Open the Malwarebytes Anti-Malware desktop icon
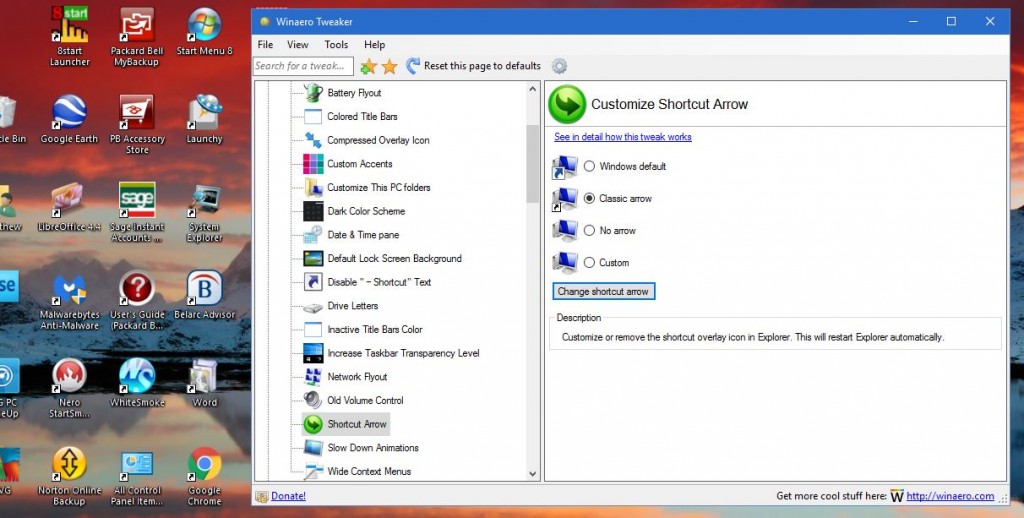The height and width of the screenshot is (518, 1024). (69, 300)
